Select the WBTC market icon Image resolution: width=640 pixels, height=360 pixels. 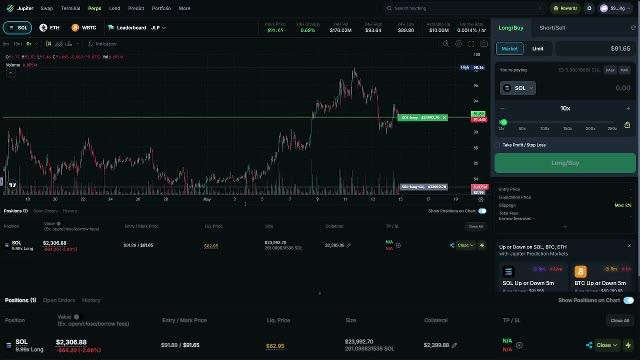[75, 28]
